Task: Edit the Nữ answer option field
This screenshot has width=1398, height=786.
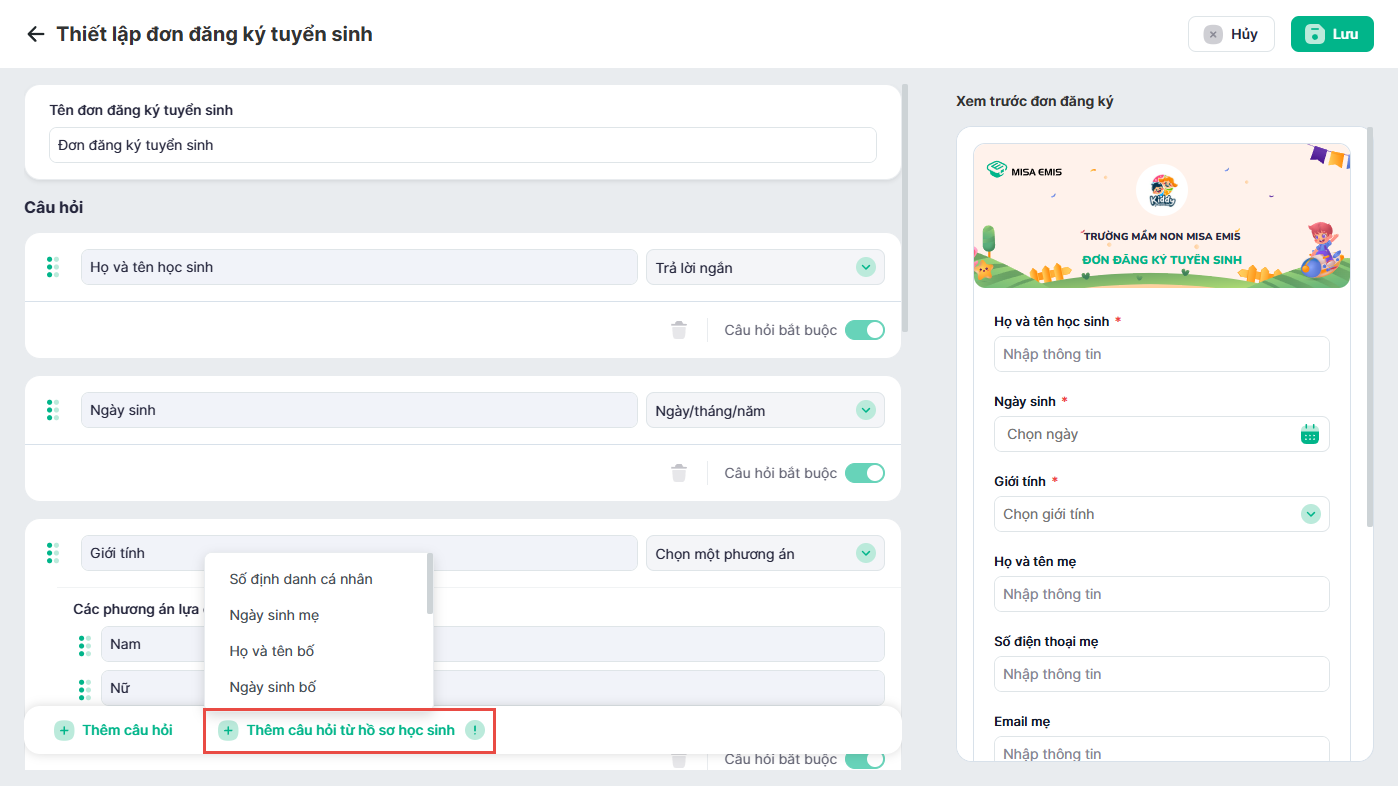Action: coord(493,688)
